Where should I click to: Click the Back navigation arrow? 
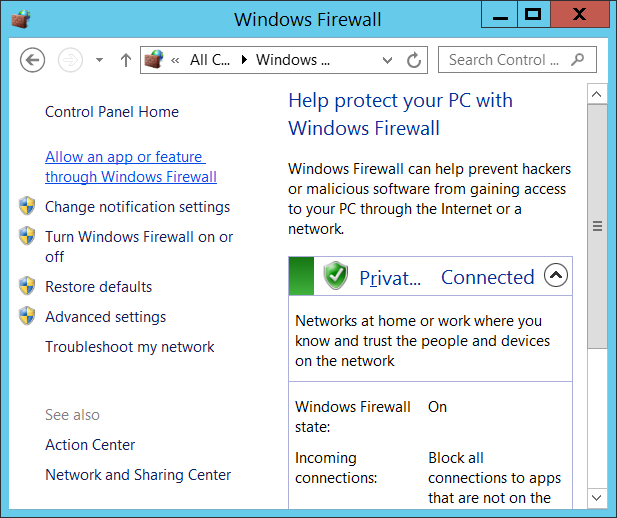click(33, 60)
